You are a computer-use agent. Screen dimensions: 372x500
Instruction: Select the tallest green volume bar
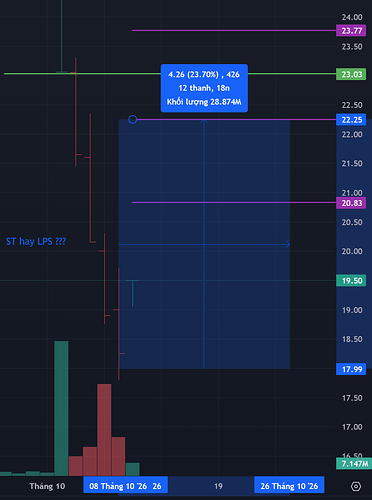[x=61, y=408]
